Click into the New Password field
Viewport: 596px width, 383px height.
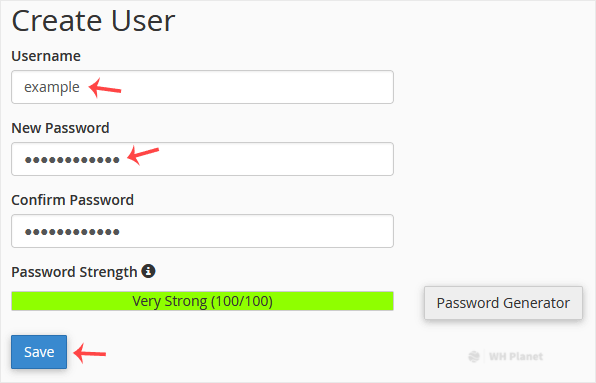[x=202, y=159]
